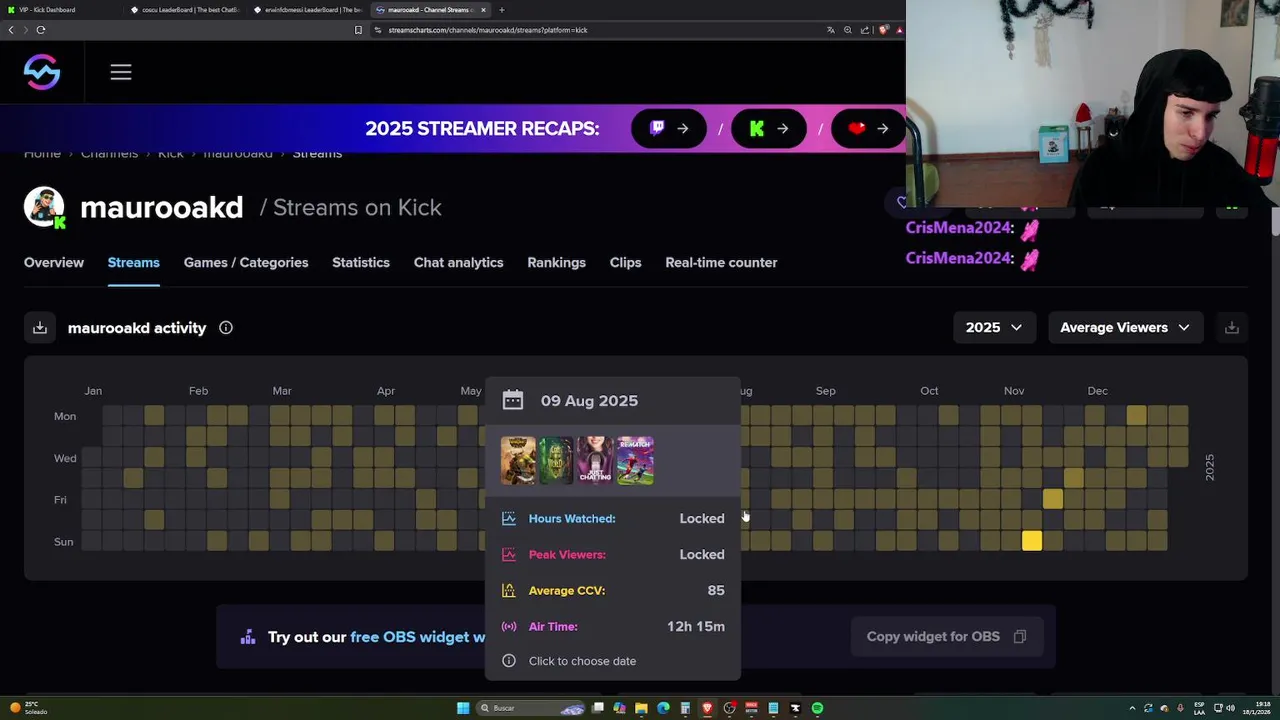This screenshot has width=1280, height=720.
Task: Open the 2025 year dropdown
Action: (x=993, y=327)
